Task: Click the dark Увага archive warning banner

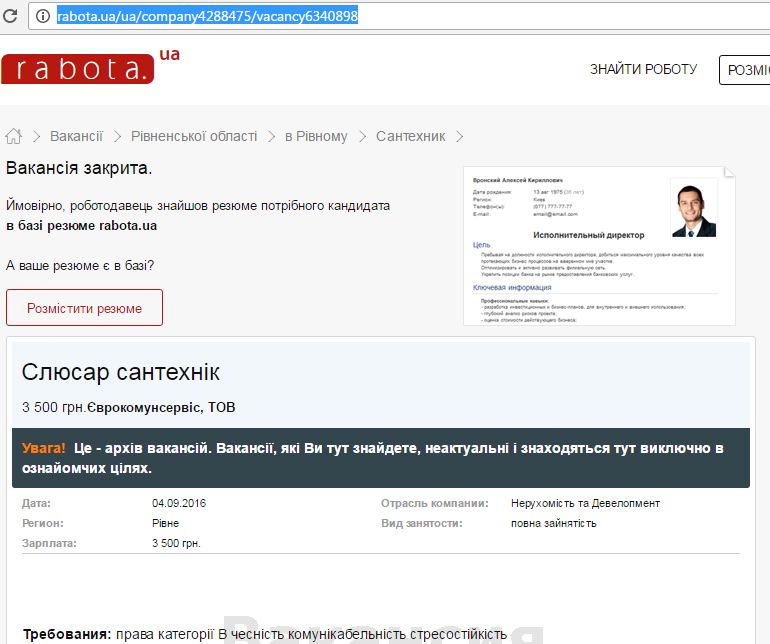Action: tap(380, 458)
